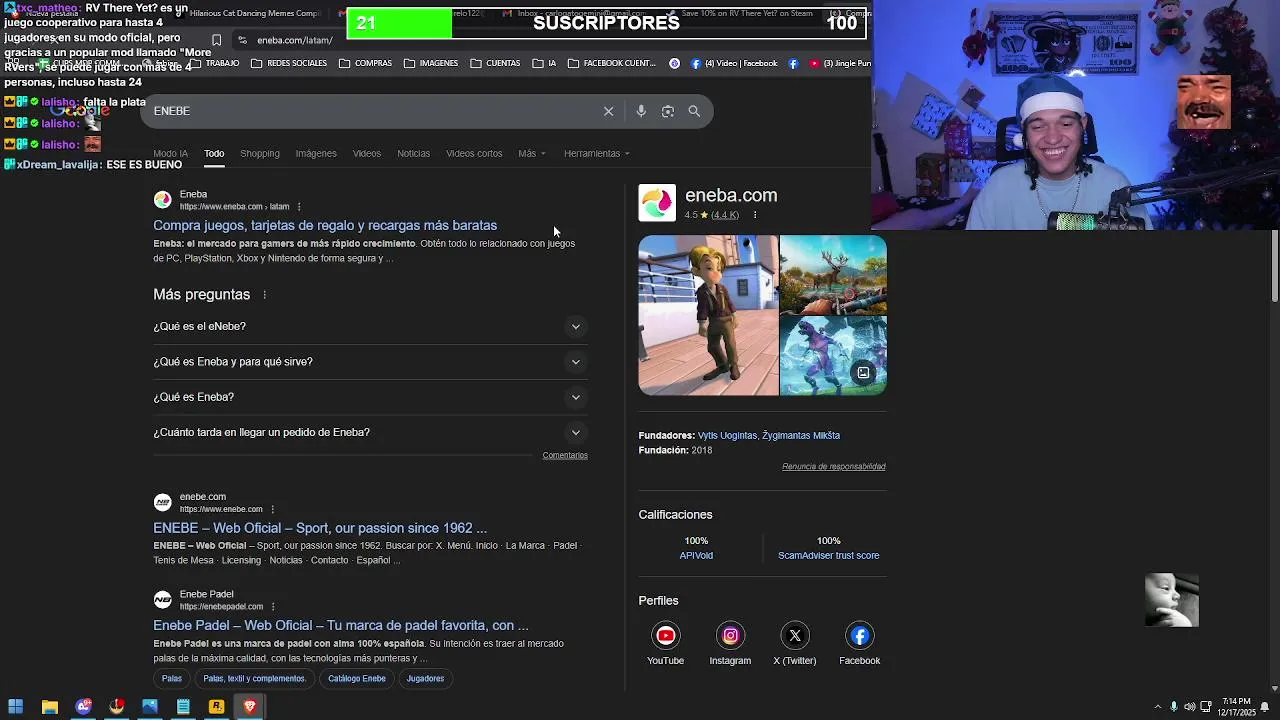The image size is (1280, 720).
Task: Open the APIVoid rating link
Action: (696, 556)
